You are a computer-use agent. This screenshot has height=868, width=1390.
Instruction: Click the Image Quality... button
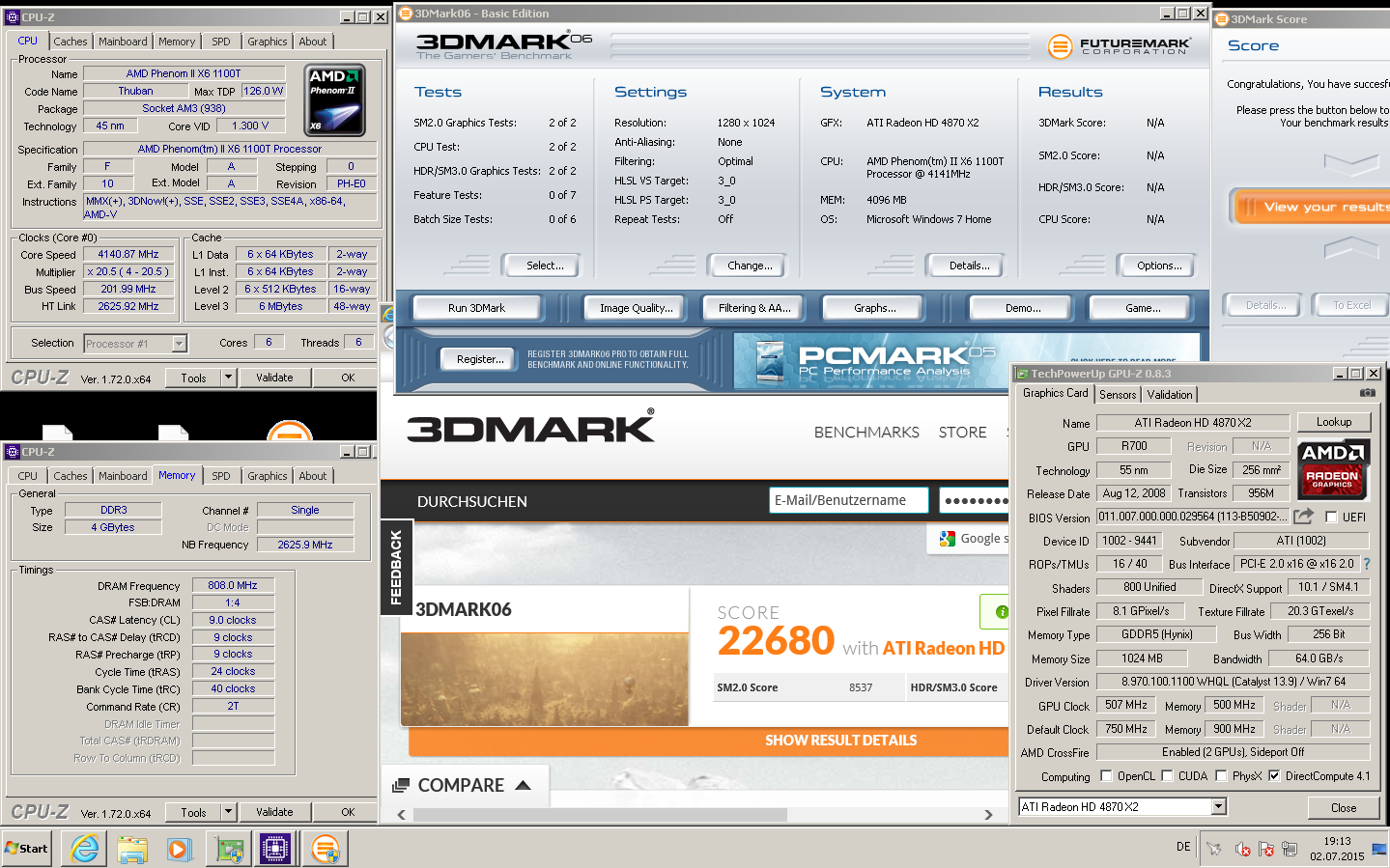pos(636,308)
